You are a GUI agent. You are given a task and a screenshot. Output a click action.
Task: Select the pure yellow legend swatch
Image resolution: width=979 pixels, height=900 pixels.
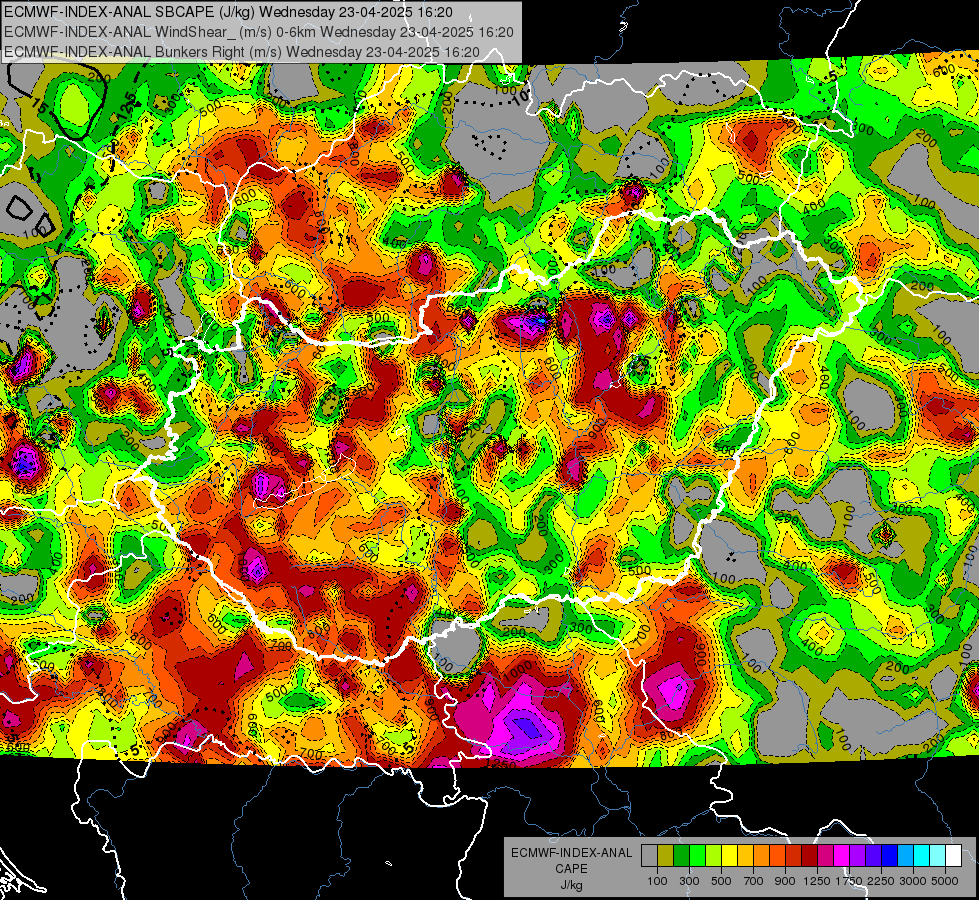click(729, 856)
